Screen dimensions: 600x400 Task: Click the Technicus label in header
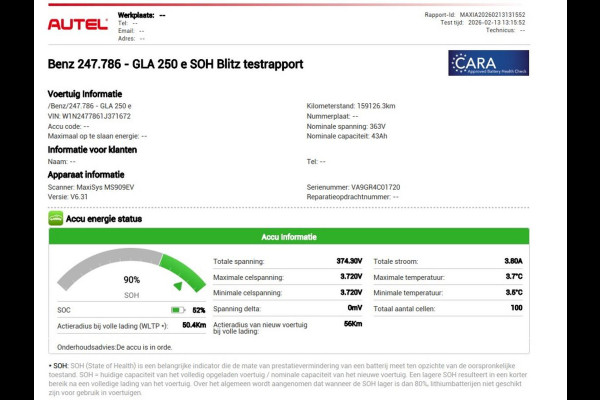pyautogui.click(x=500, y=30)
